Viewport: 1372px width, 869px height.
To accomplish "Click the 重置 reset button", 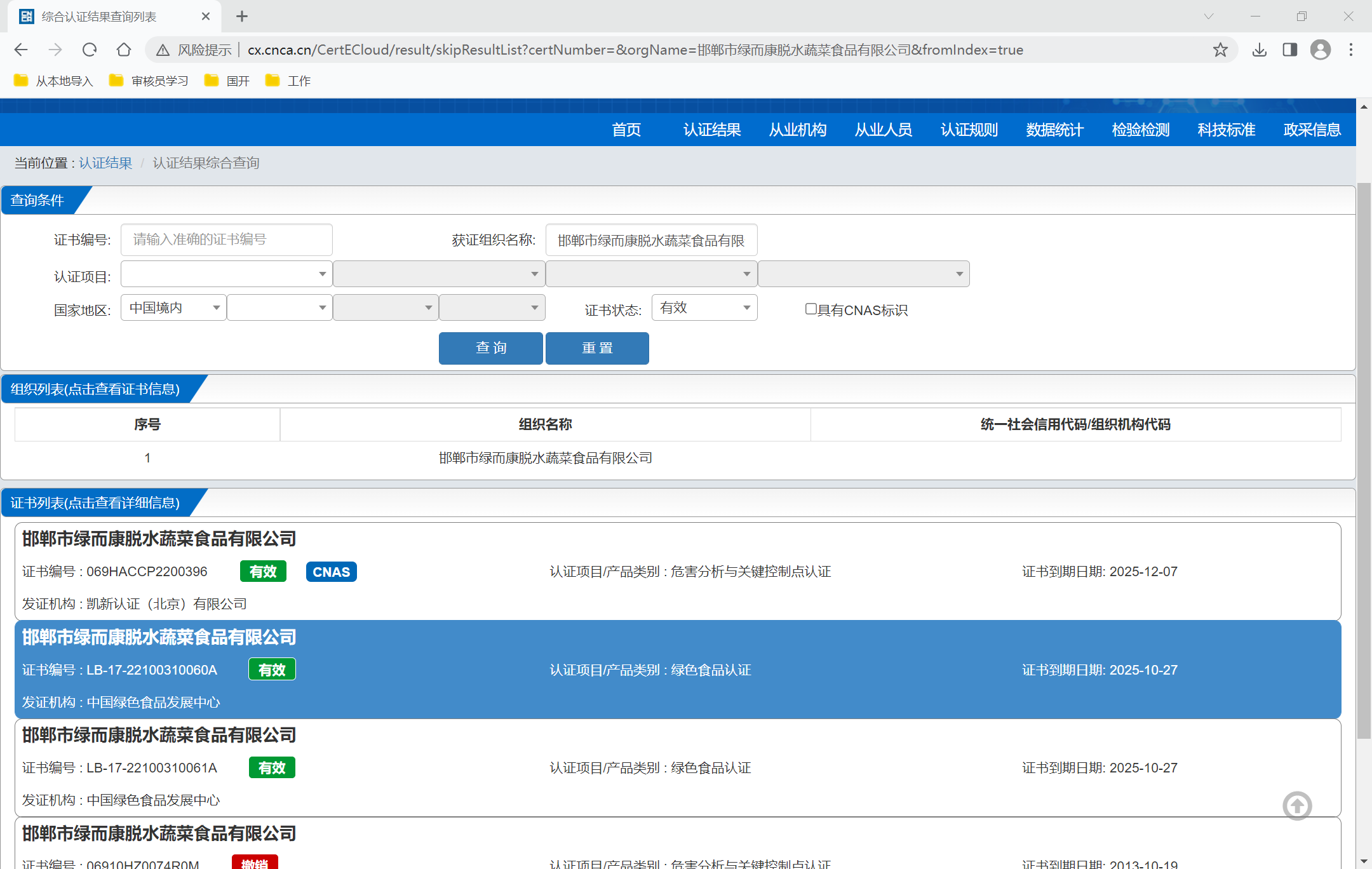I will coord(597,348).
